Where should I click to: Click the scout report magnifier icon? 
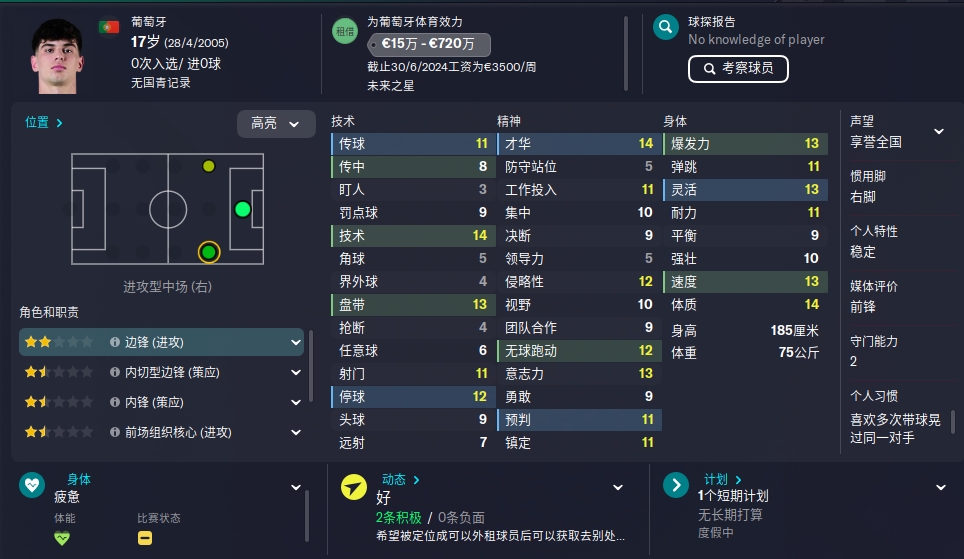(x=665, y=27)
